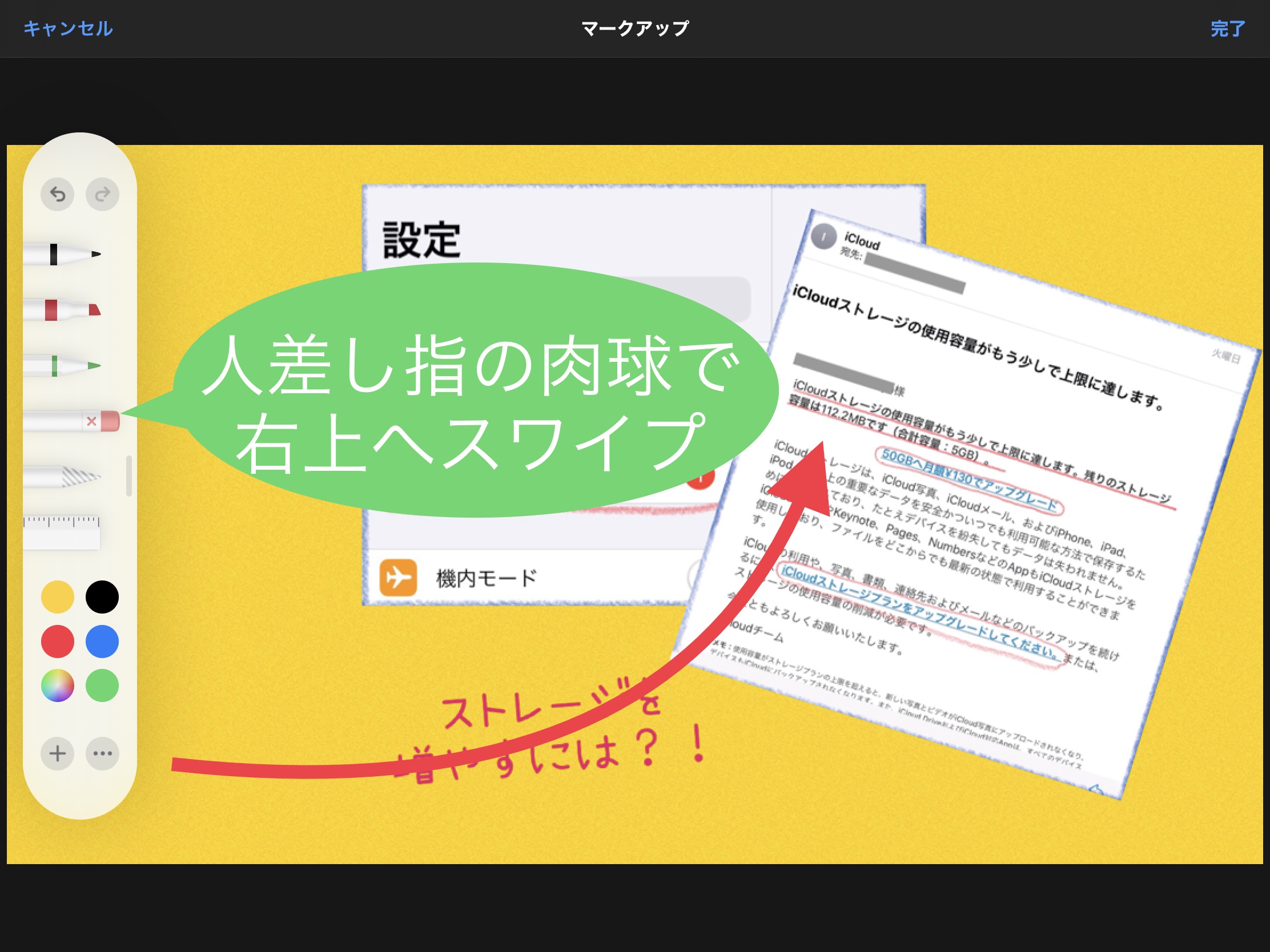Viewport: 1270px width, 952px height.
Task: Choose the red color swatch
Action: click(x=58, y=642)
